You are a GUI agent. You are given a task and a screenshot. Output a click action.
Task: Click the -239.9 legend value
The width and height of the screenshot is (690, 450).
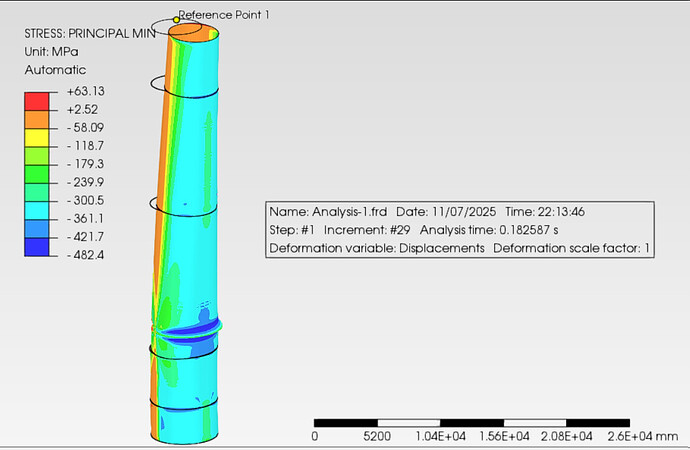(85, 182)
